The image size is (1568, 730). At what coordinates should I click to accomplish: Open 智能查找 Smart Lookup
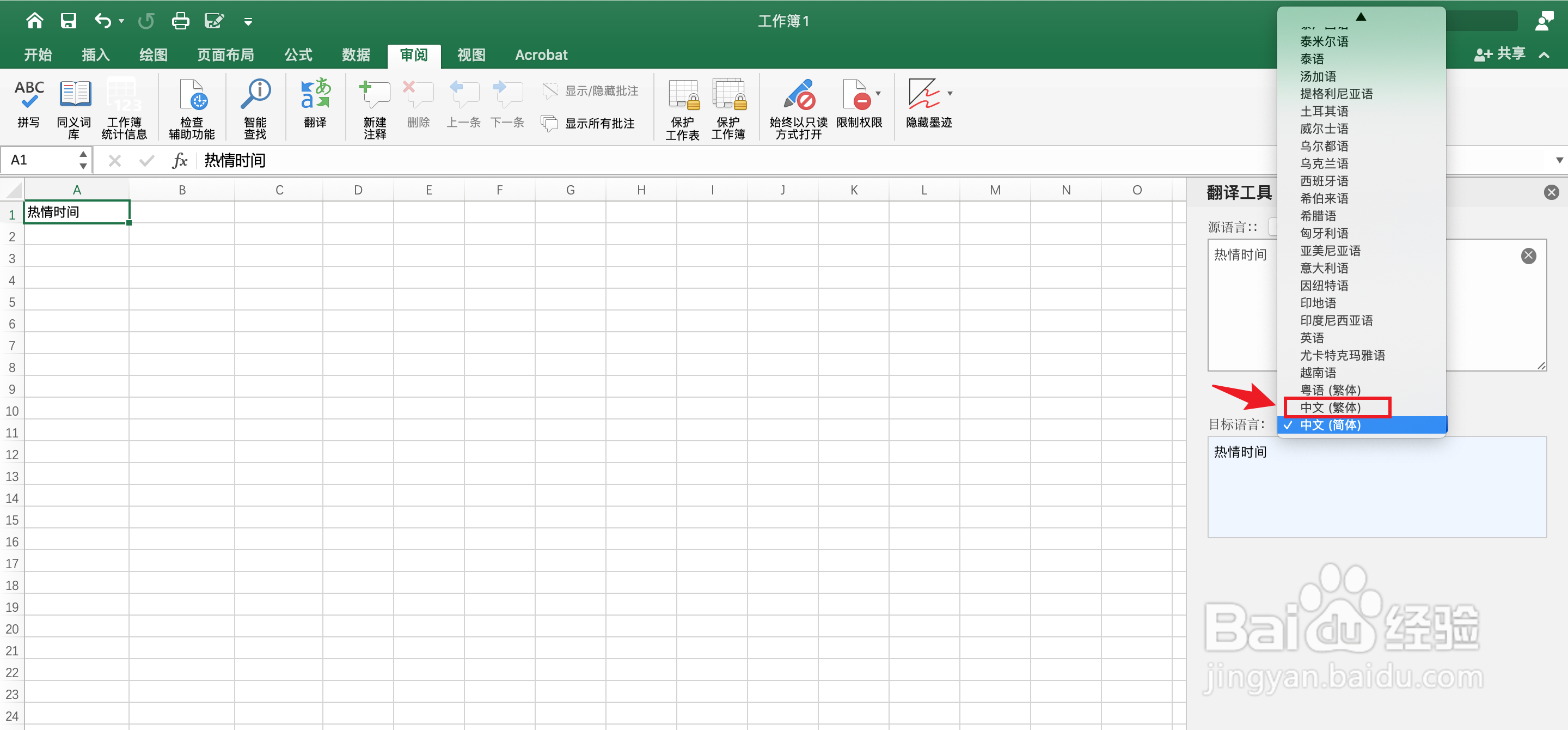pos(255,104)
